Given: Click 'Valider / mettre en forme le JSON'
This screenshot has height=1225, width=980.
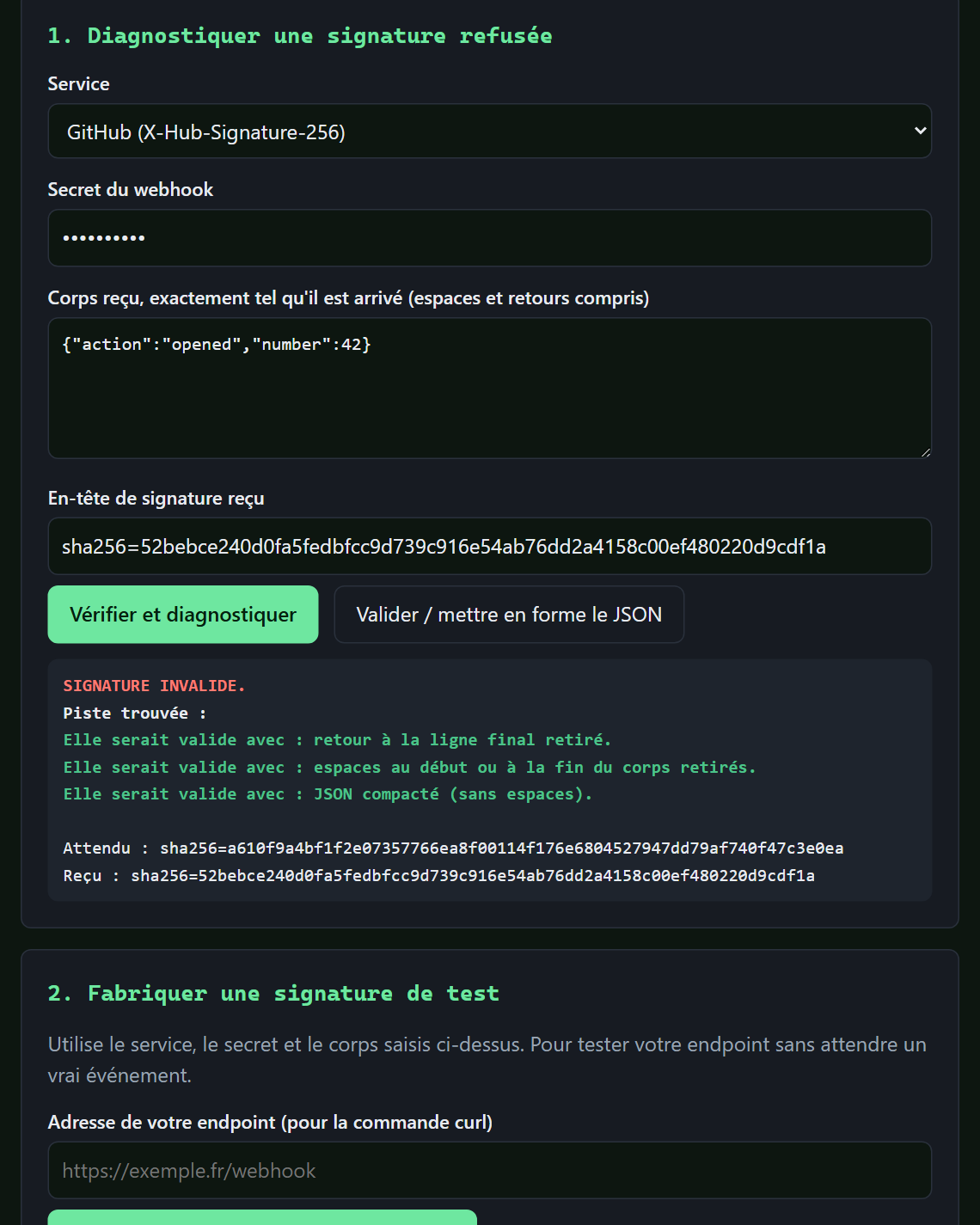Looking at the screenshot, I should (509, 615).
